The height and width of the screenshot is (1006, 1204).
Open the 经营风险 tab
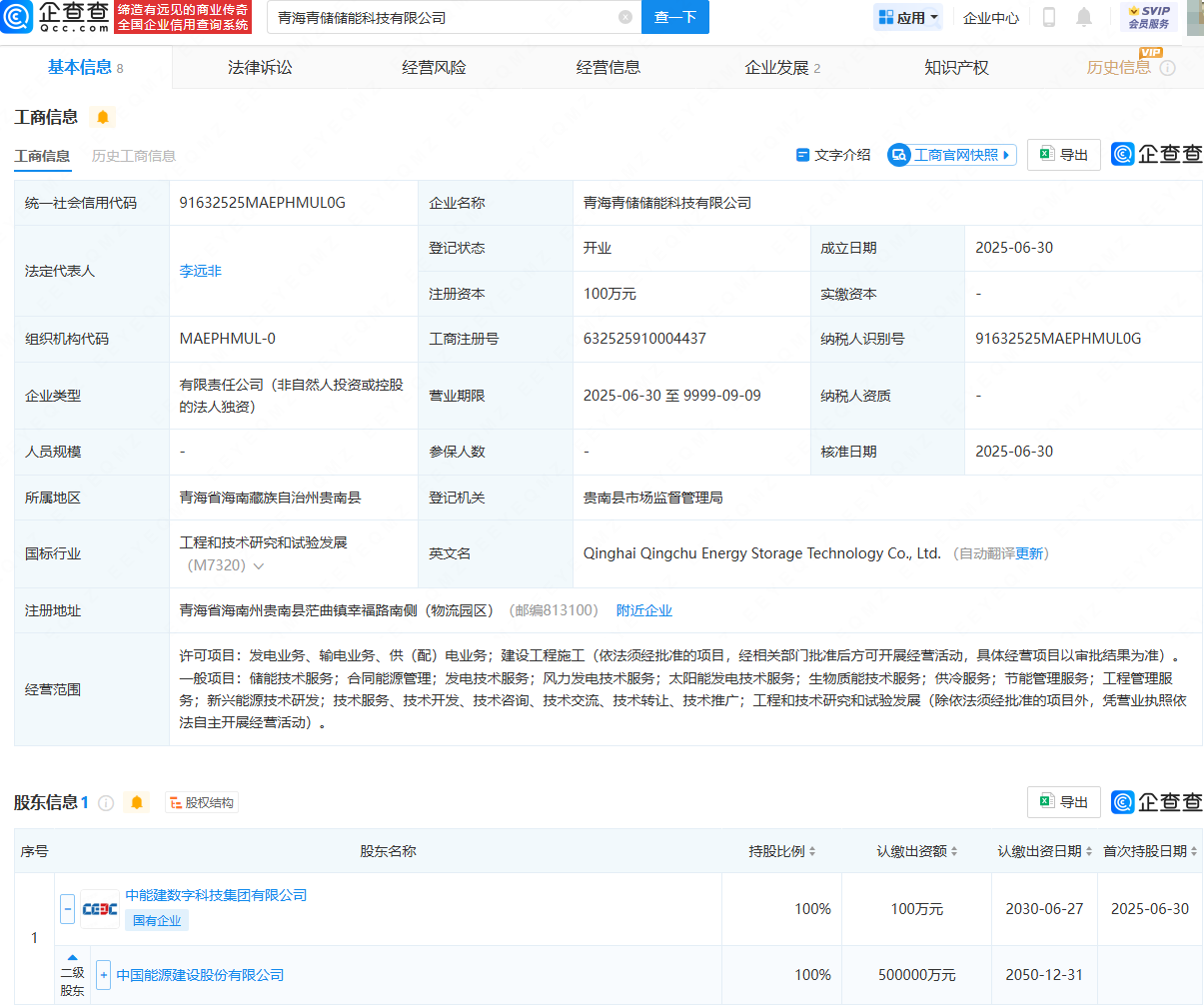434,67
